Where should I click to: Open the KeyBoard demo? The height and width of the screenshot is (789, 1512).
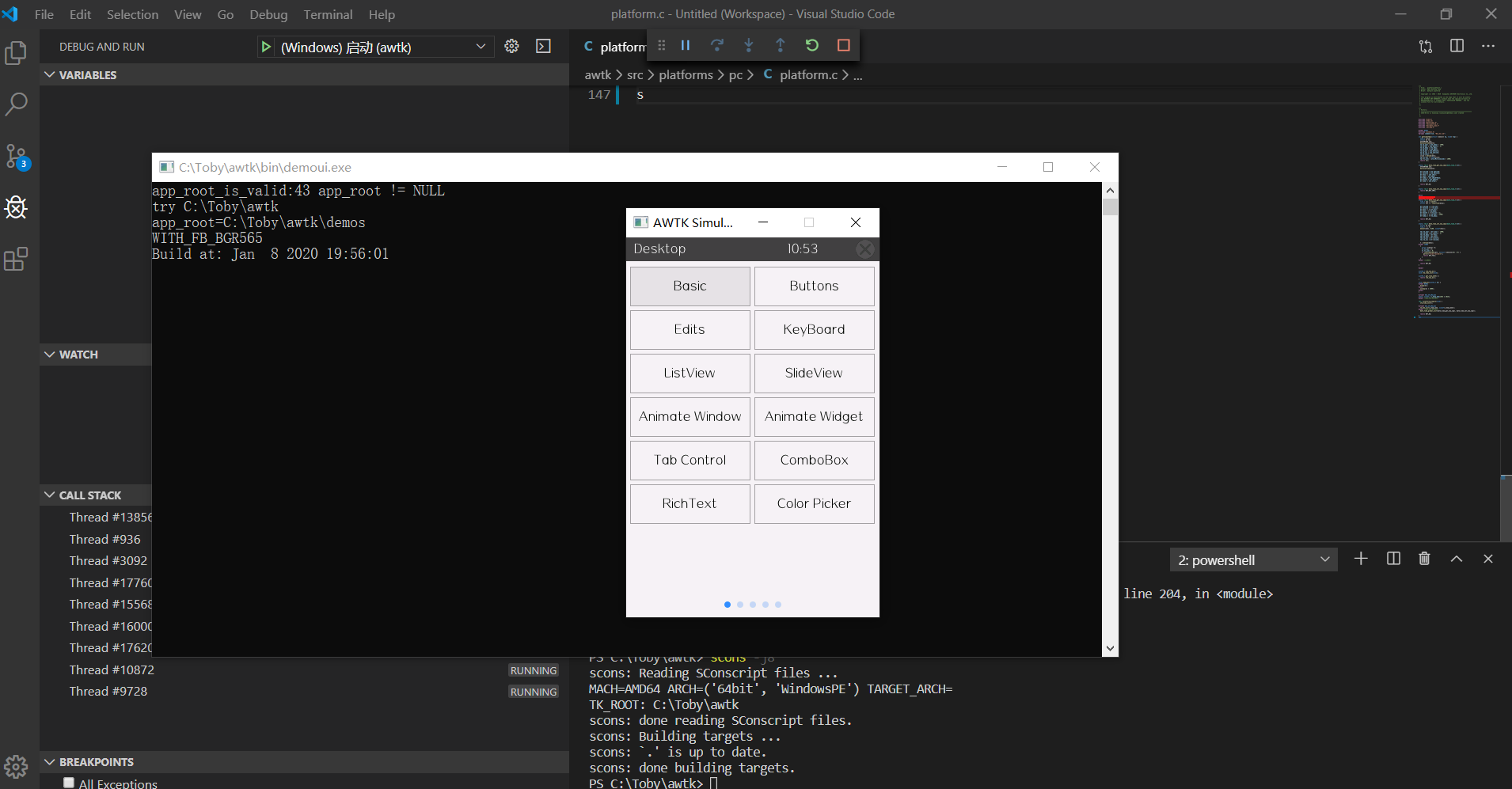pos(814,329)
